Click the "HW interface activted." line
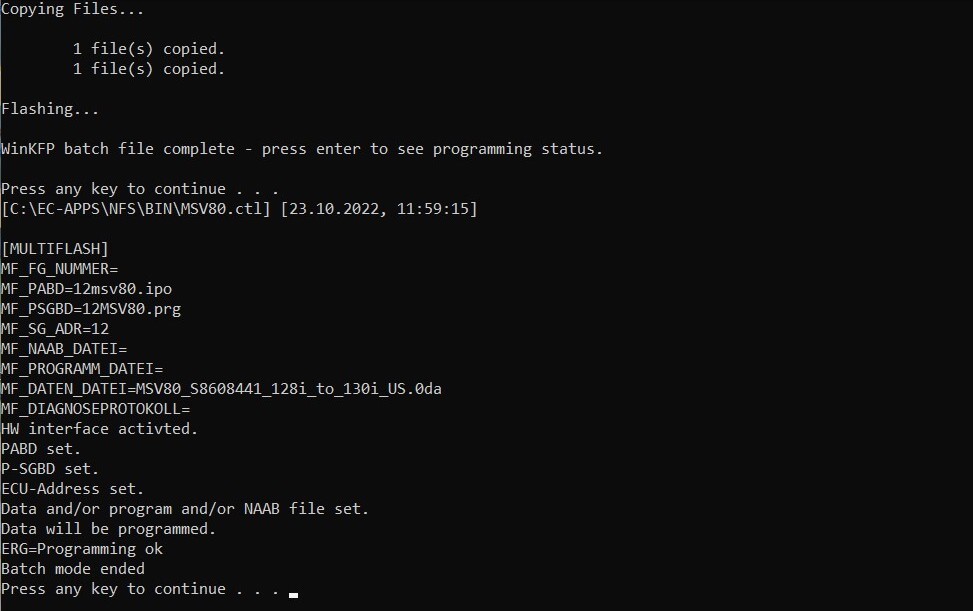Viewport: 973px width, 611px height. [100, 429]
